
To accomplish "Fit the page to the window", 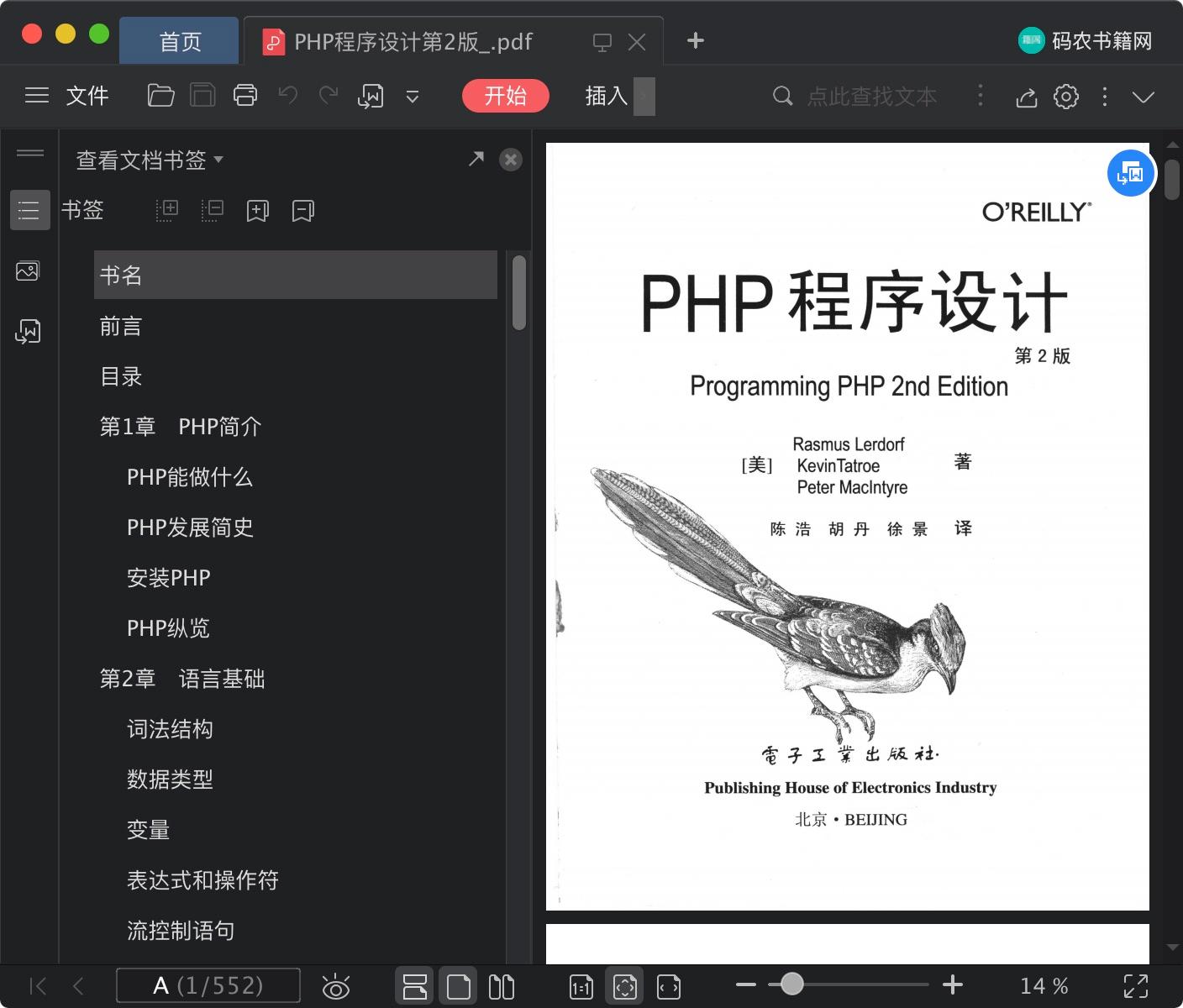I will click(625, 986).
